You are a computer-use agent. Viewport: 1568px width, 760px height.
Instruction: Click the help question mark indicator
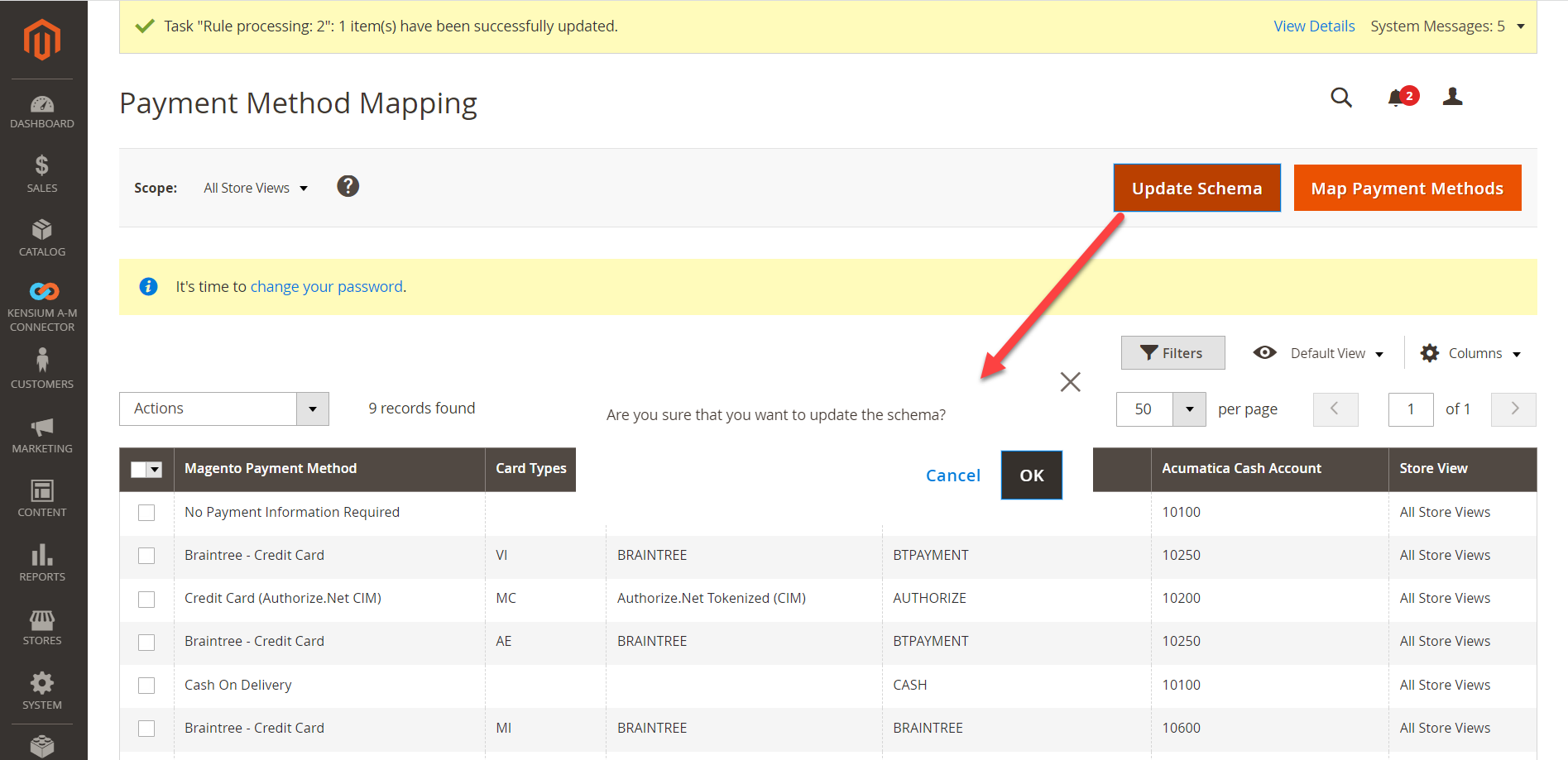[348, 186]
